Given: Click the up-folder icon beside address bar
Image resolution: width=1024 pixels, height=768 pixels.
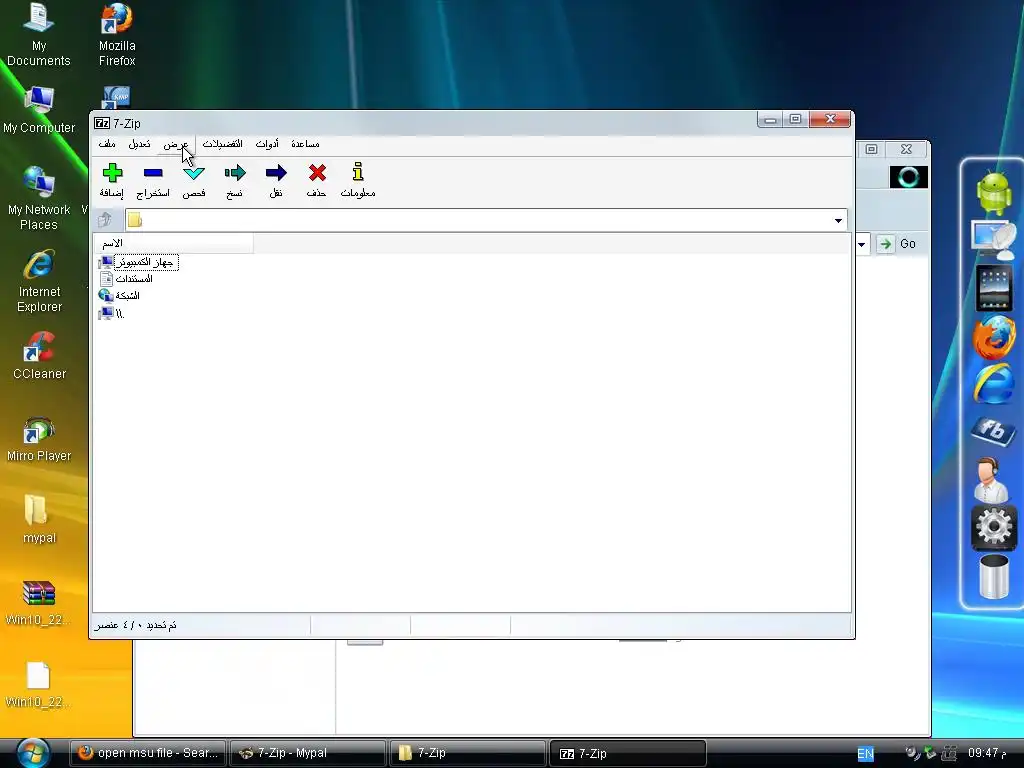Looking at the screenshot, I should point(105,219).
